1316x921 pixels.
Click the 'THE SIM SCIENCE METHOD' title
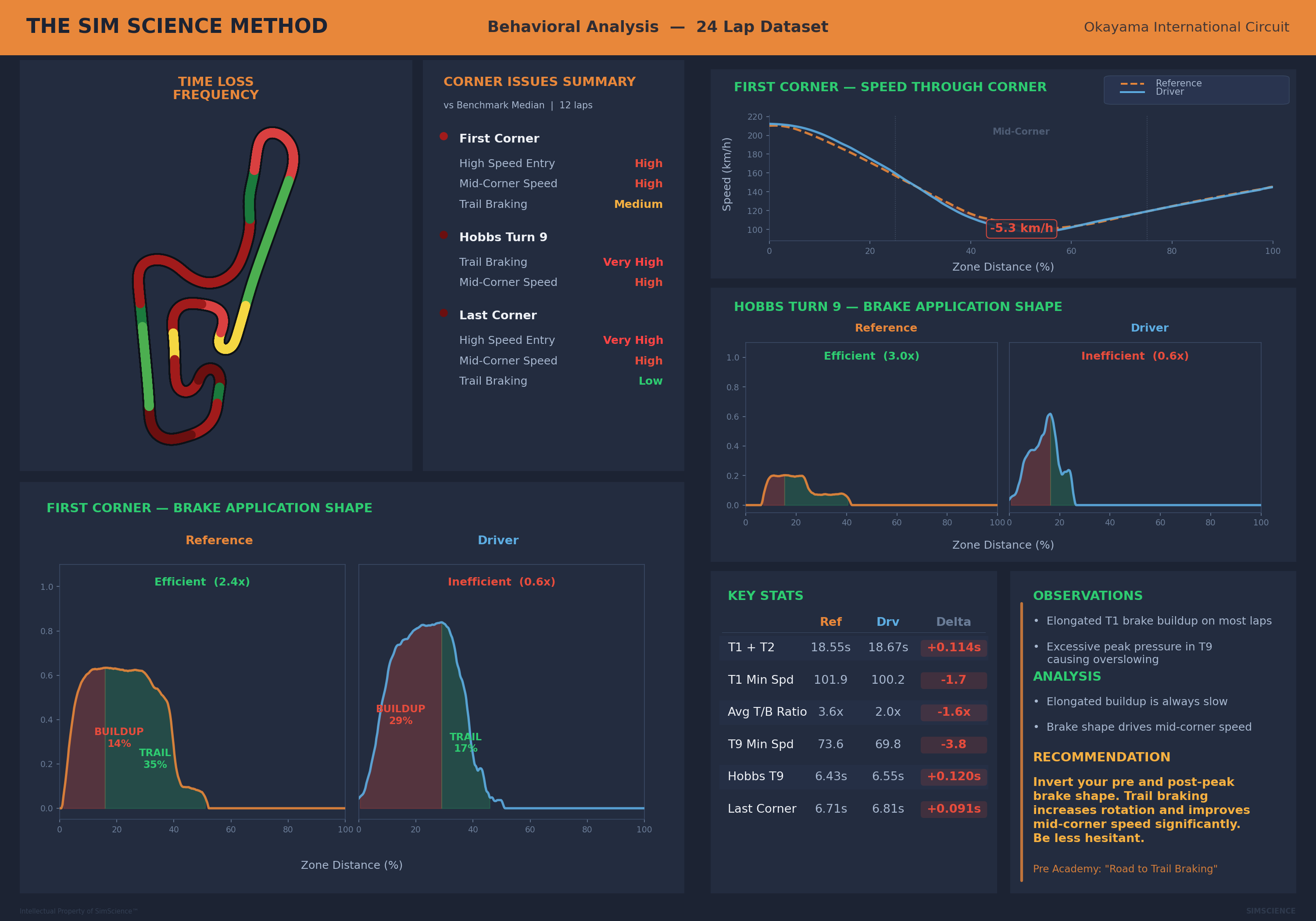pyautogui.click(x=176, y=26)
